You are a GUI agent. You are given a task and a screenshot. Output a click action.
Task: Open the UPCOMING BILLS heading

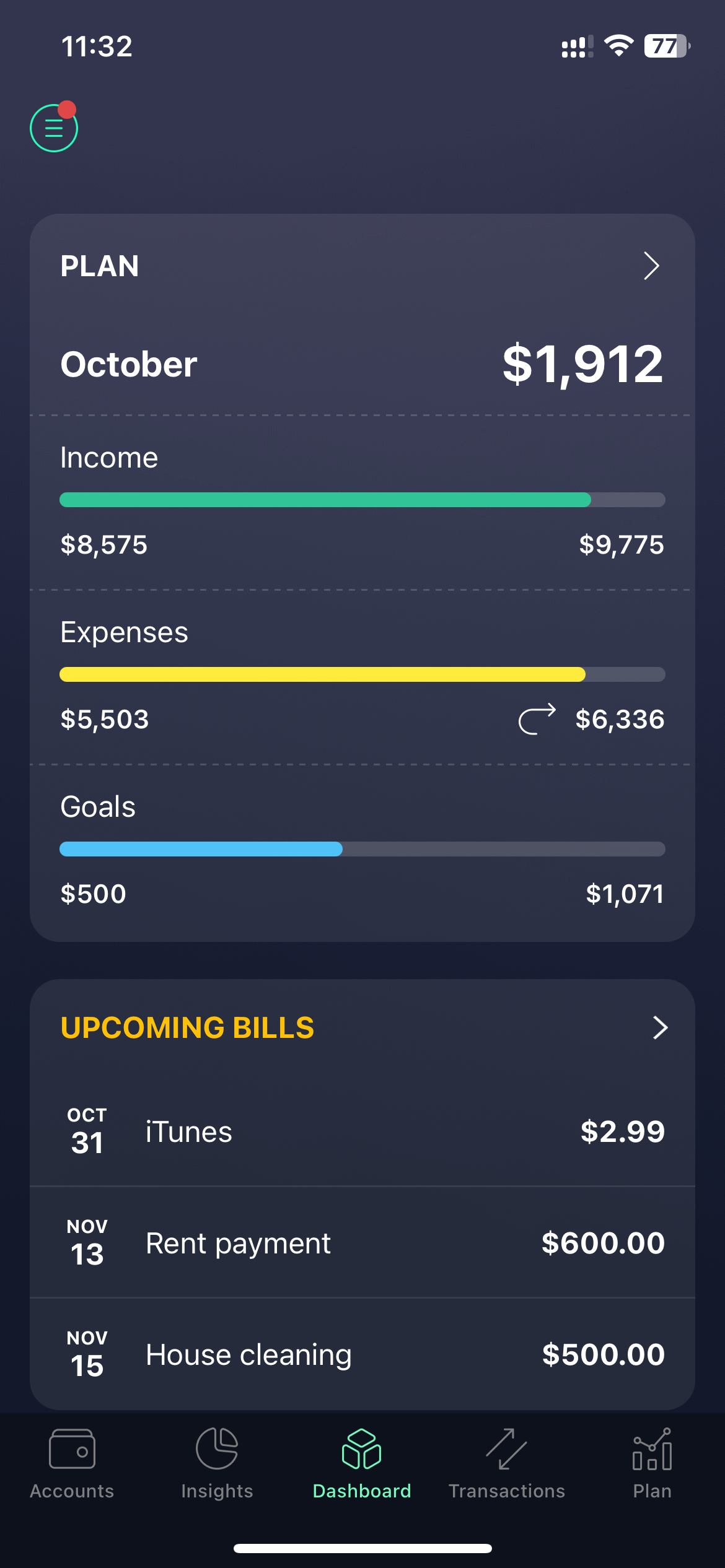click(x=187, y=1027)
